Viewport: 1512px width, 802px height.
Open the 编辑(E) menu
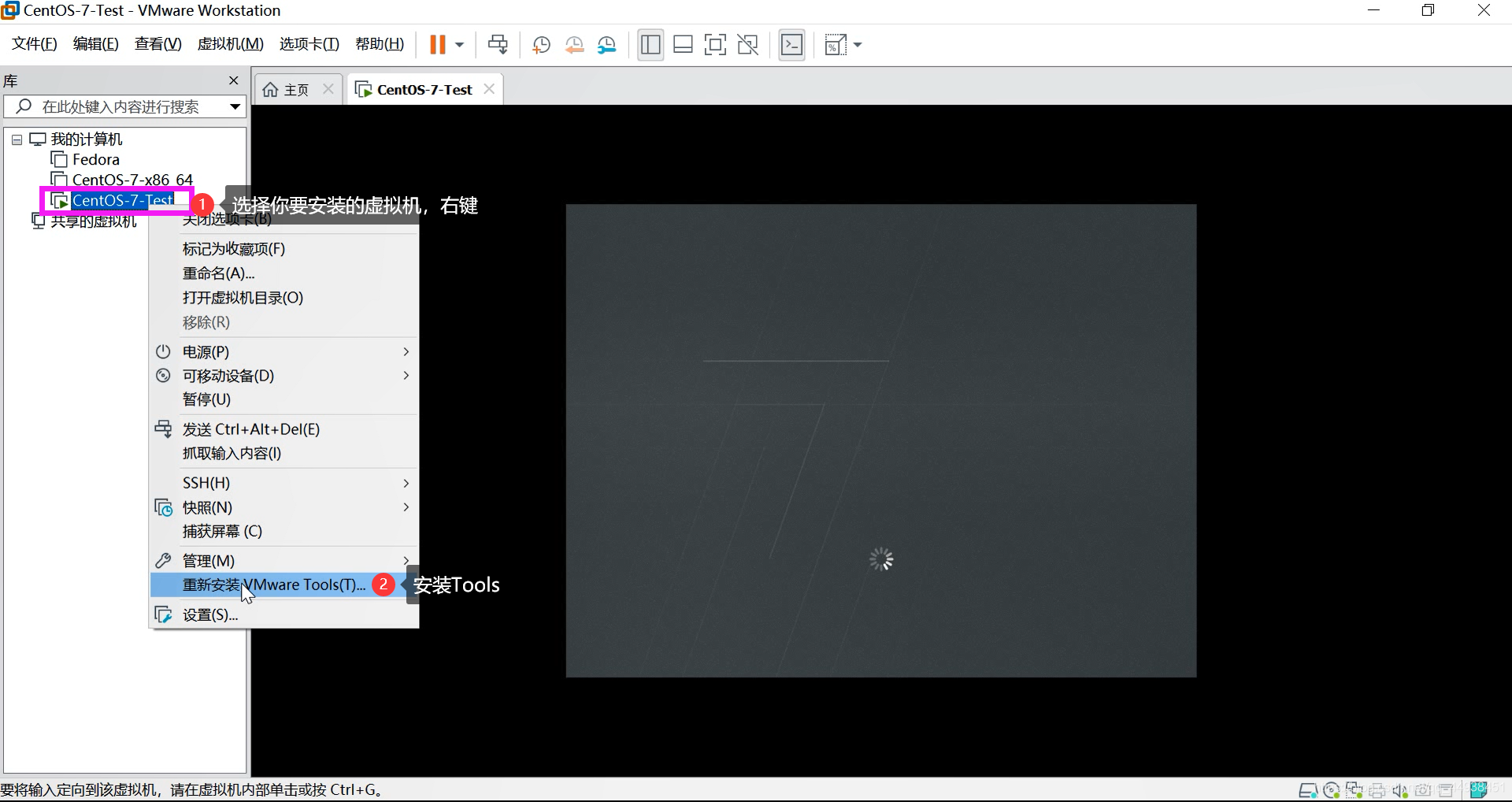(95, 44)
